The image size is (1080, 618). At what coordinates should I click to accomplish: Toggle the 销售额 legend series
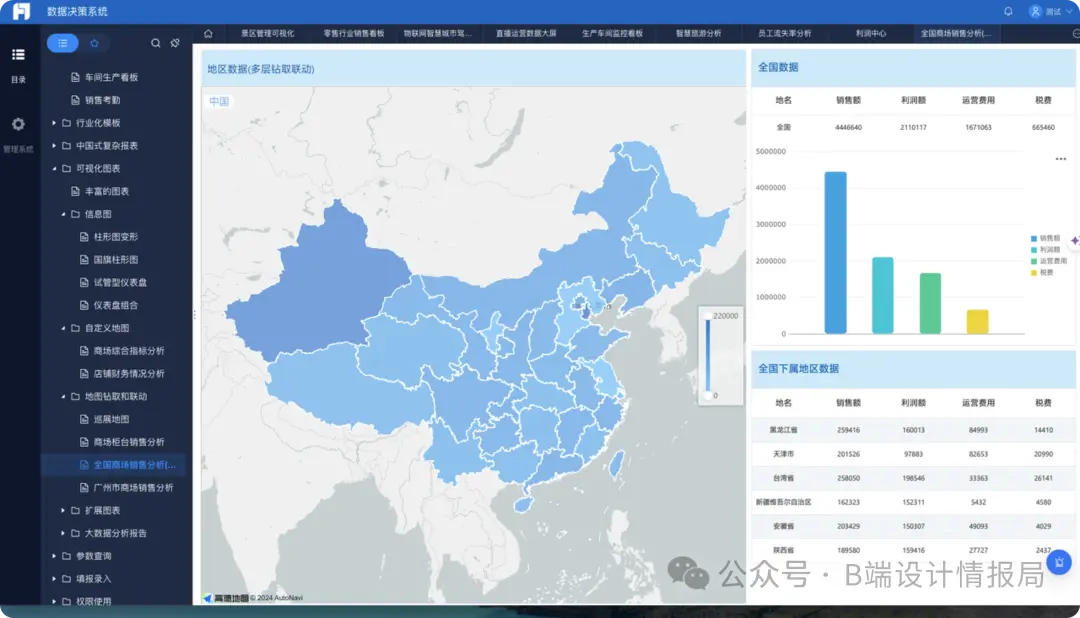(x=1048, y=238)
